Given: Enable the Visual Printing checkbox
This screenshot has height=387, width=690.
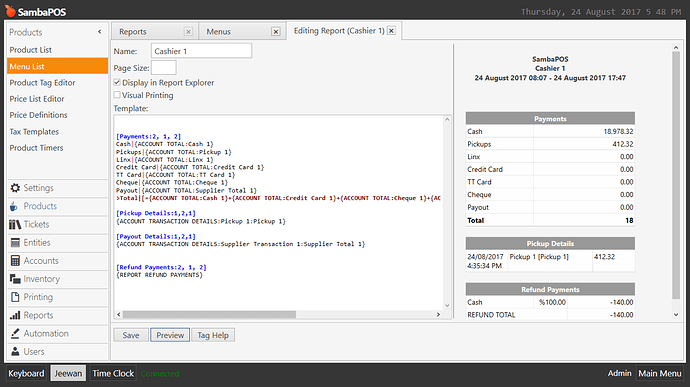Looking at the screenshot, I should (x=117, y=95).
